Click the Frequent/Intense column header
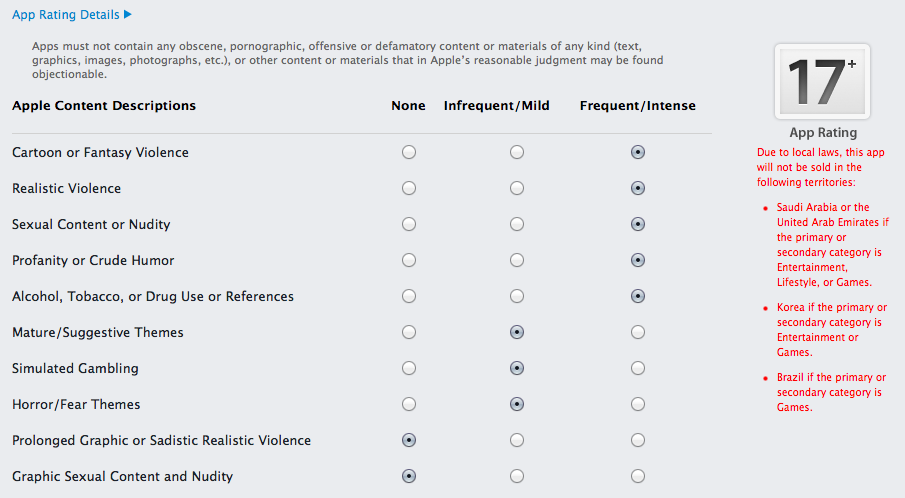The image size is (905, 498). 638,106
